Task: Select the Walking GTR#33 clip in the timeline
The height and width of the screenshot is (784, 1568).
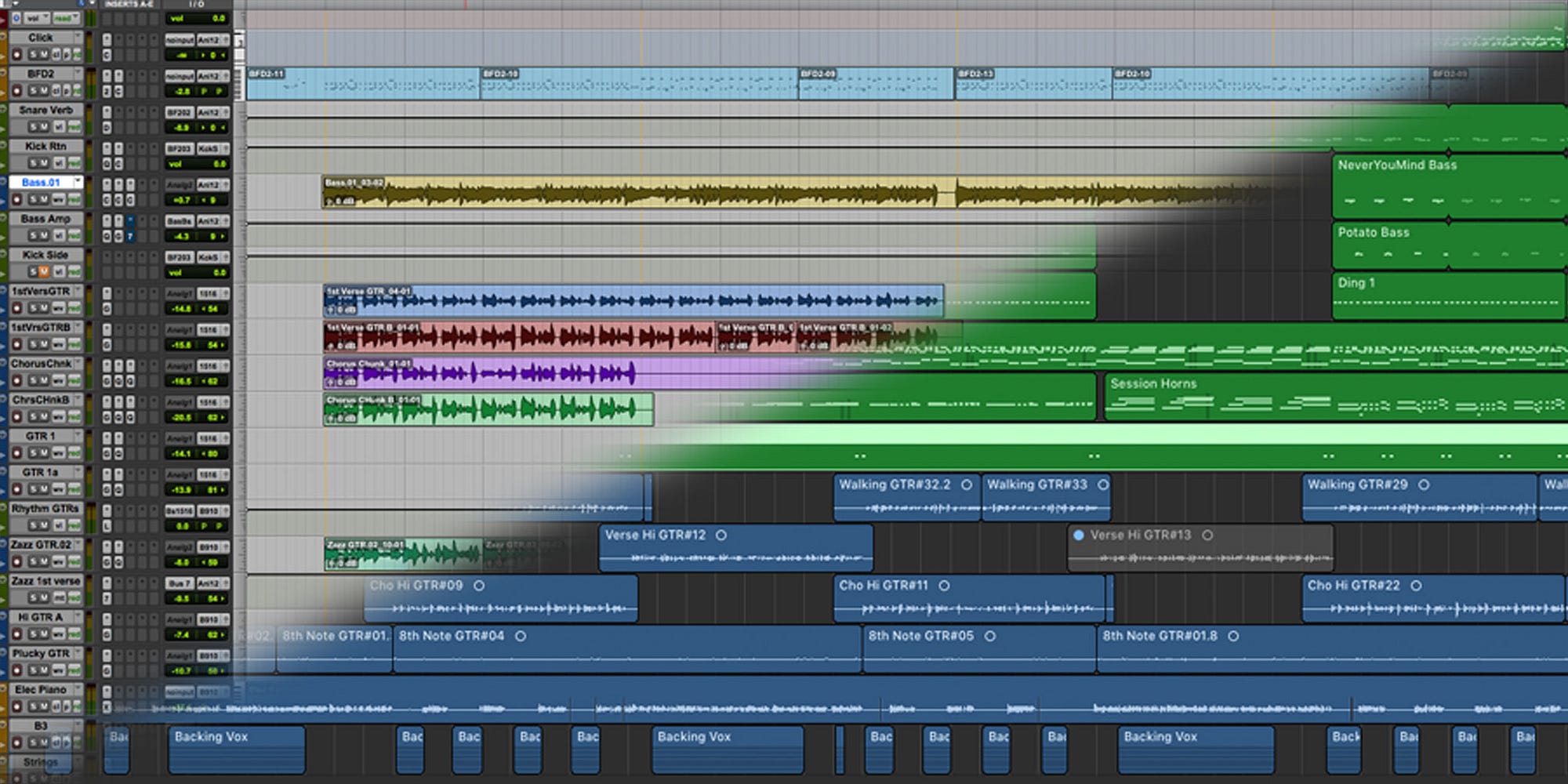Action: pyautogui.click(x=1047, y=498)
